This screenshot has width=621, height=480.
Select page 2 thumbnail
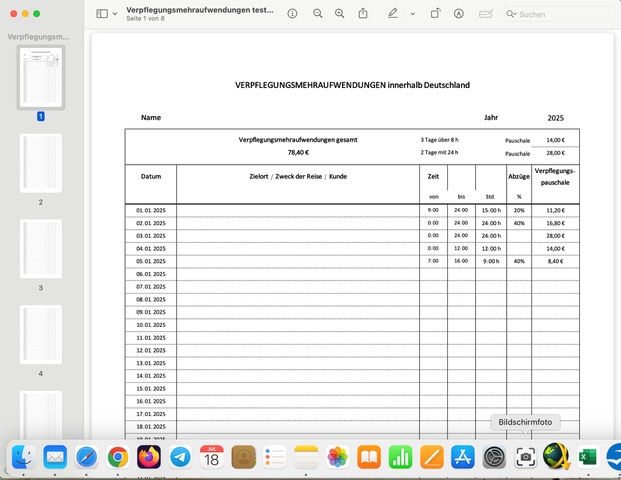[x=41, y=163]
